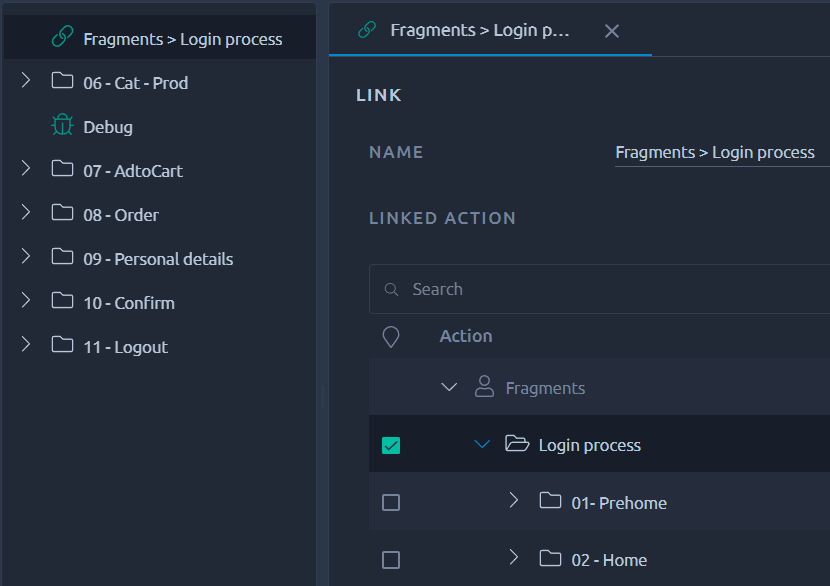This screenshot has width=830, height=586.
Task: Click the link icon in the open tab
Action: 367,30
